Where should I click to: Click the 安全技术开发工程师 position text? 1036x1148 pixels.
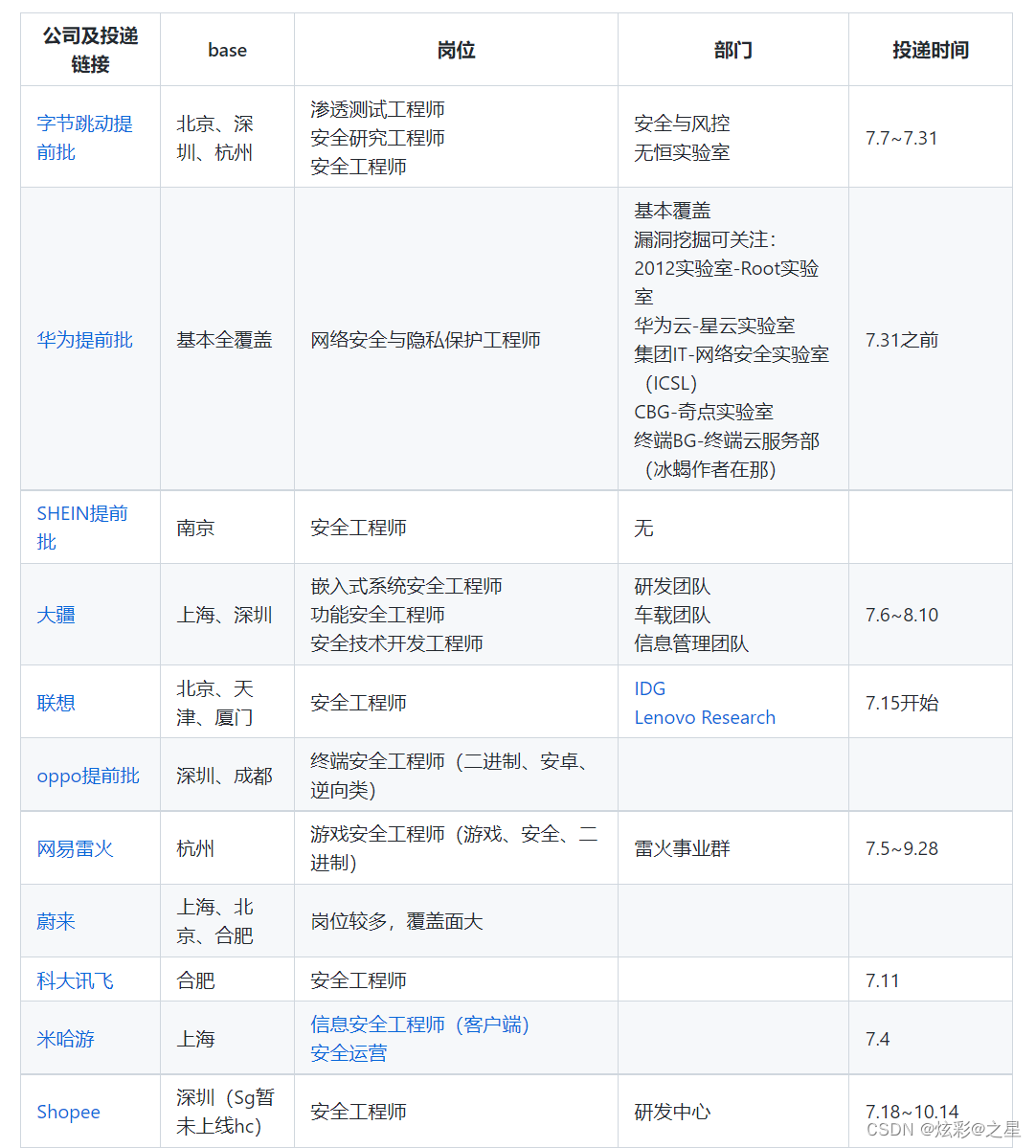[396, 643]
